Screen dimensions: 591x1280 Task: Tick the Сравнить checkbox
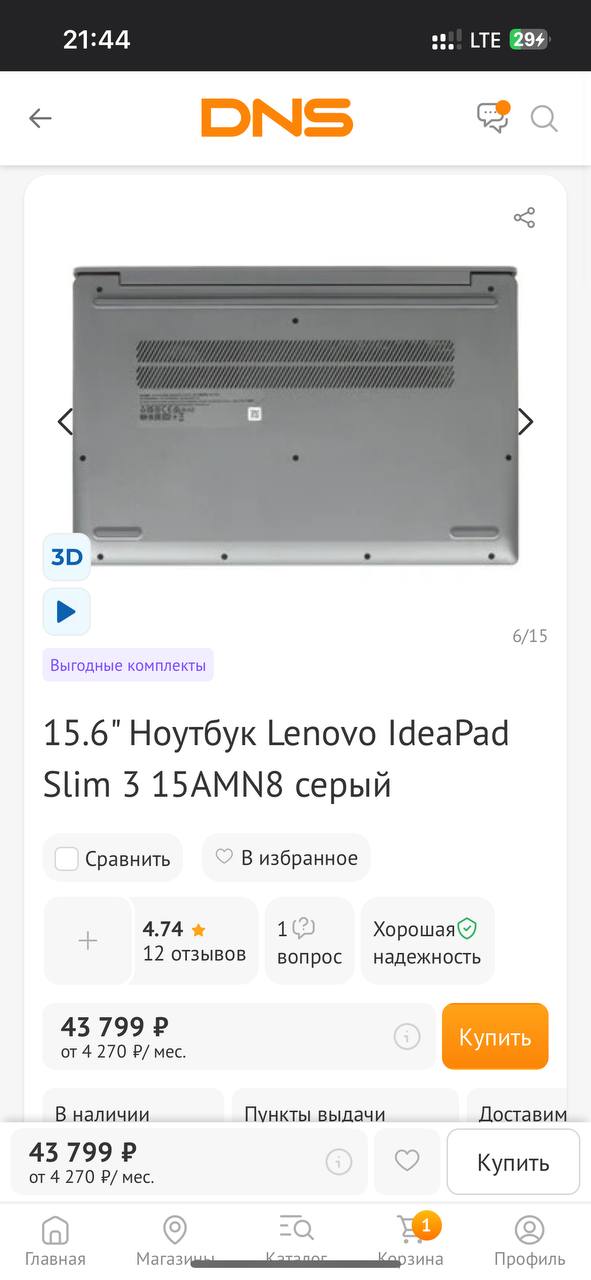[67, 858]
